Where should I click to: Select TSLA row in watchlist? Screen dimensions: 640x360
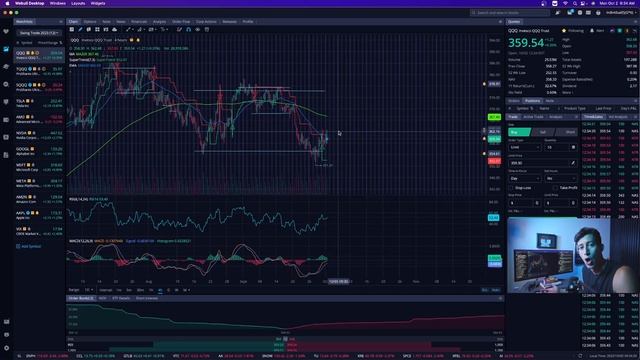39,103
